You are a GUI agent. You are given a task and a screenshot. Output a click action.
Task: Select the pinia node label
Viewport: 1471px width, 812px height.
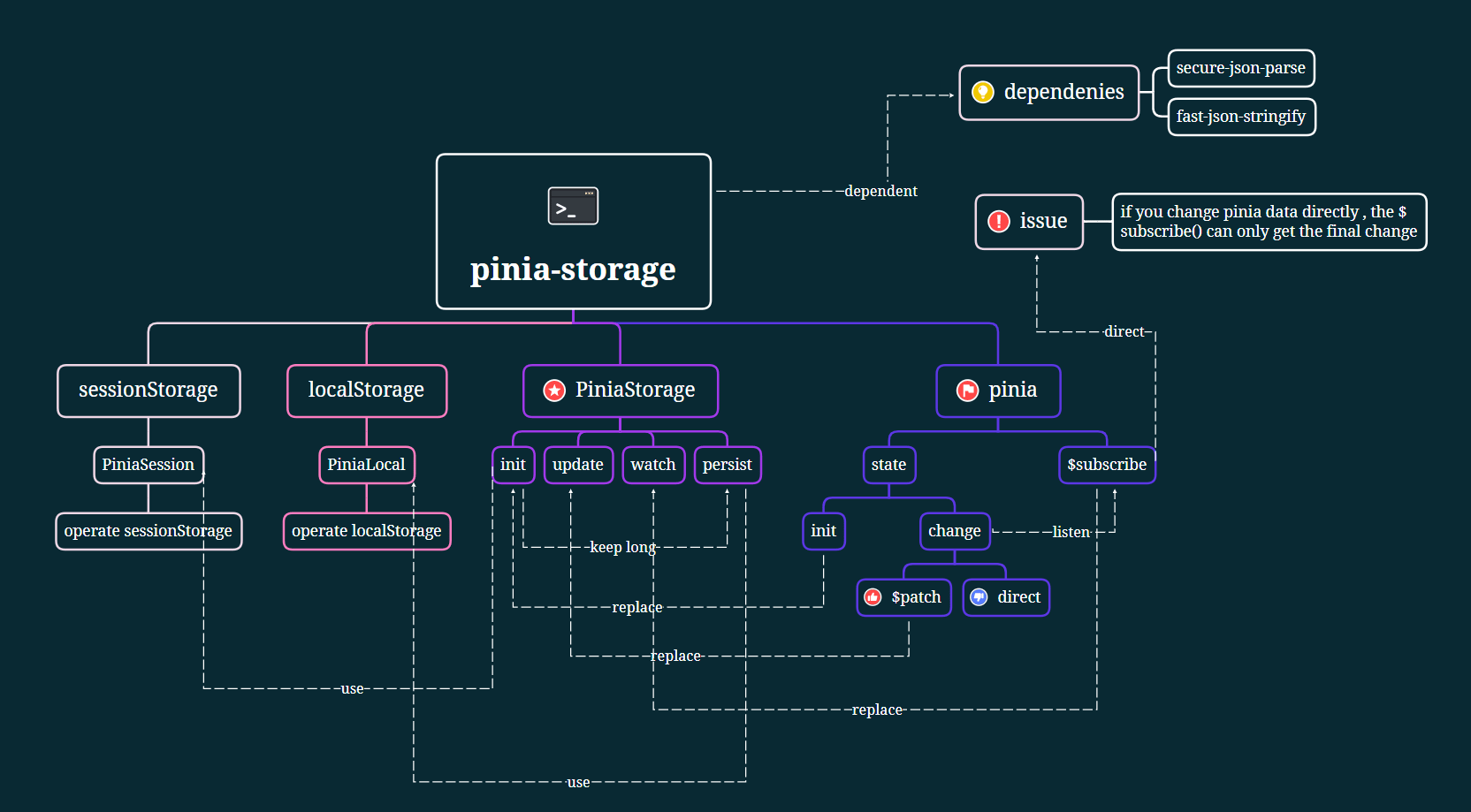click(1012, 390)
